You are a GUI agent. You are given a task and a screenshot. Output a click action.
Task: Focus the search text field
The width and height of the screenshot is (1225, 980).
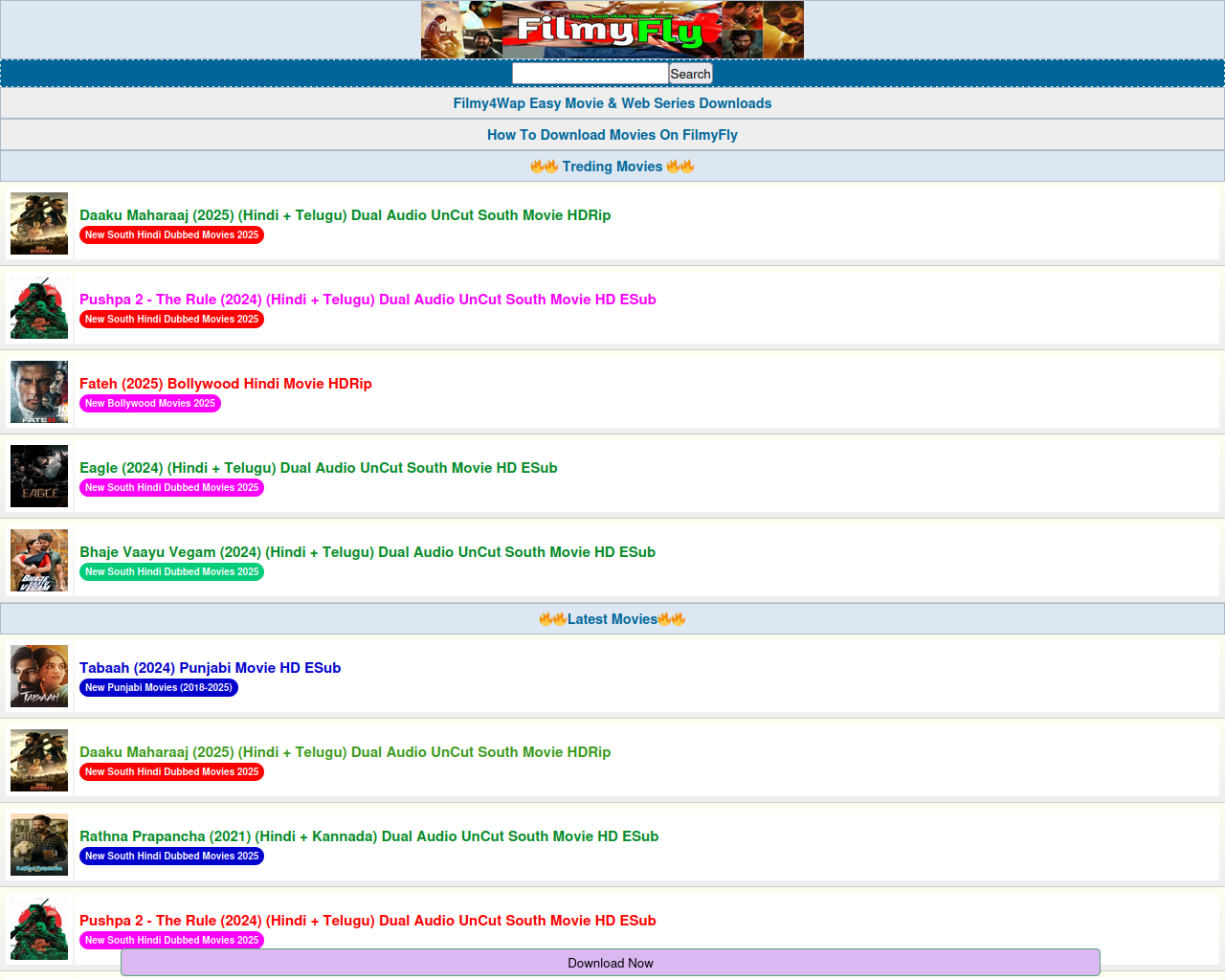(590, 74)
